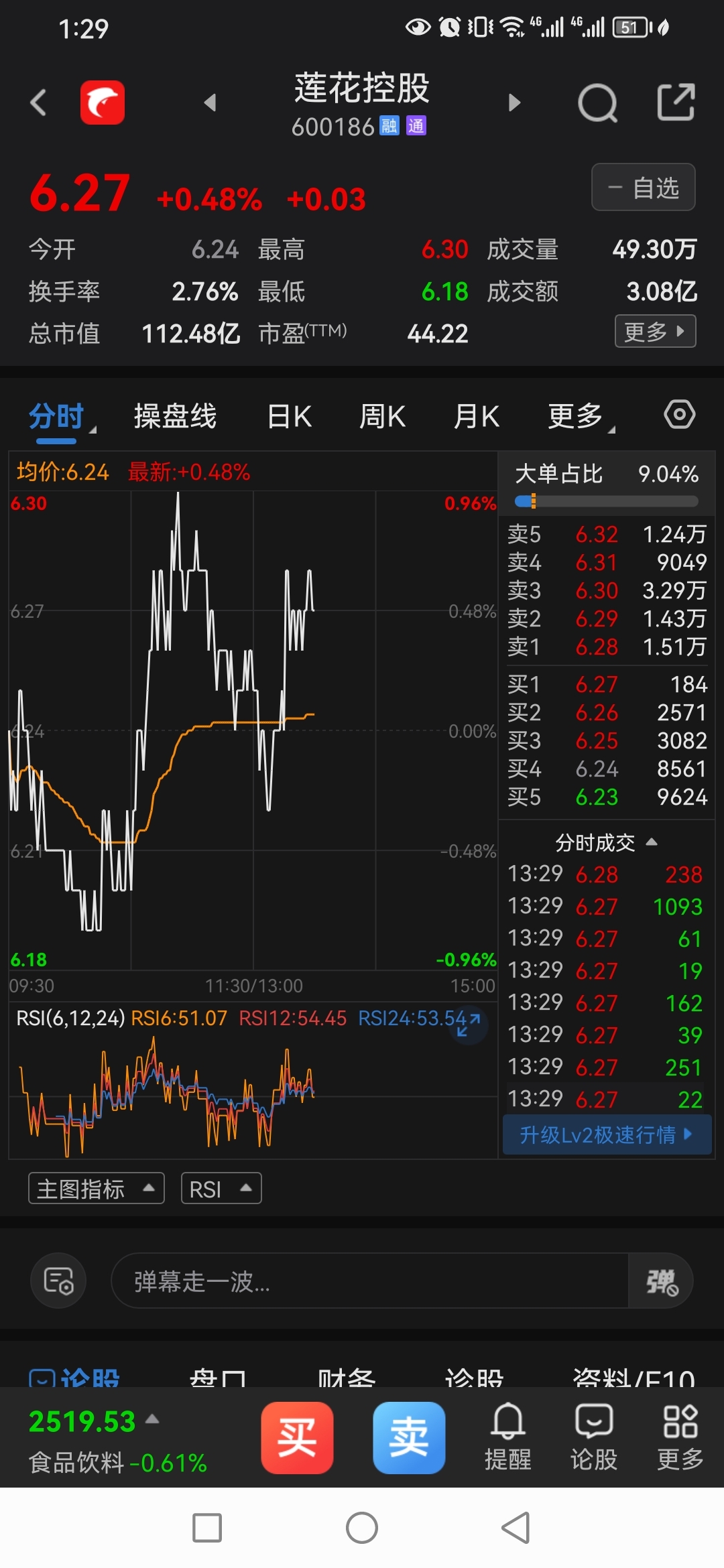Open the danmaku settings list icon
Screen dimensions: 724x1568
[x=58, y=1281]
